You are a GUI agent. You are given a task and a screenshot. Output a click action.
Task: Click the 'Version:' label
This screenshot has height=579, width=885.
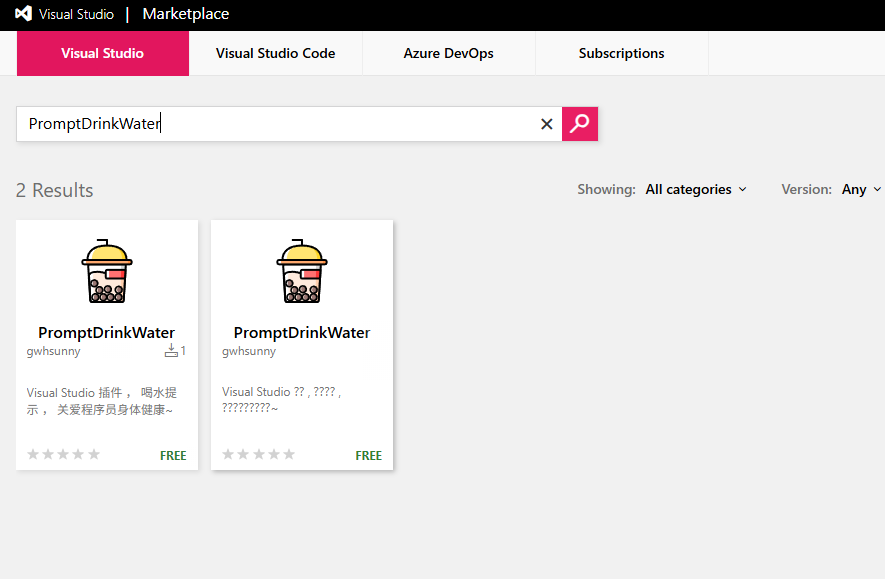tap(807, 190)
